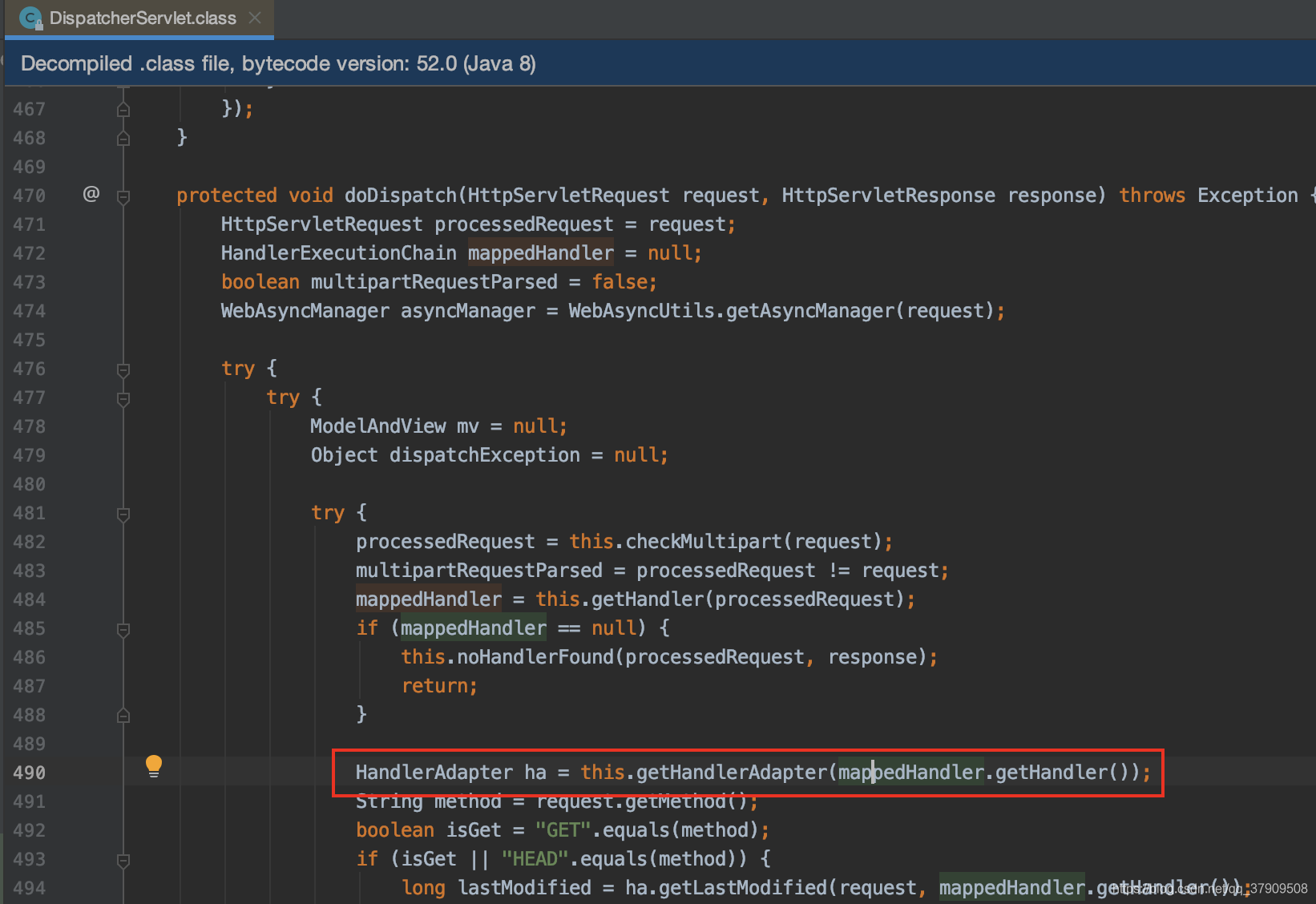Click the lightbulb intention icon on line 490

click(x=154, y=767)
